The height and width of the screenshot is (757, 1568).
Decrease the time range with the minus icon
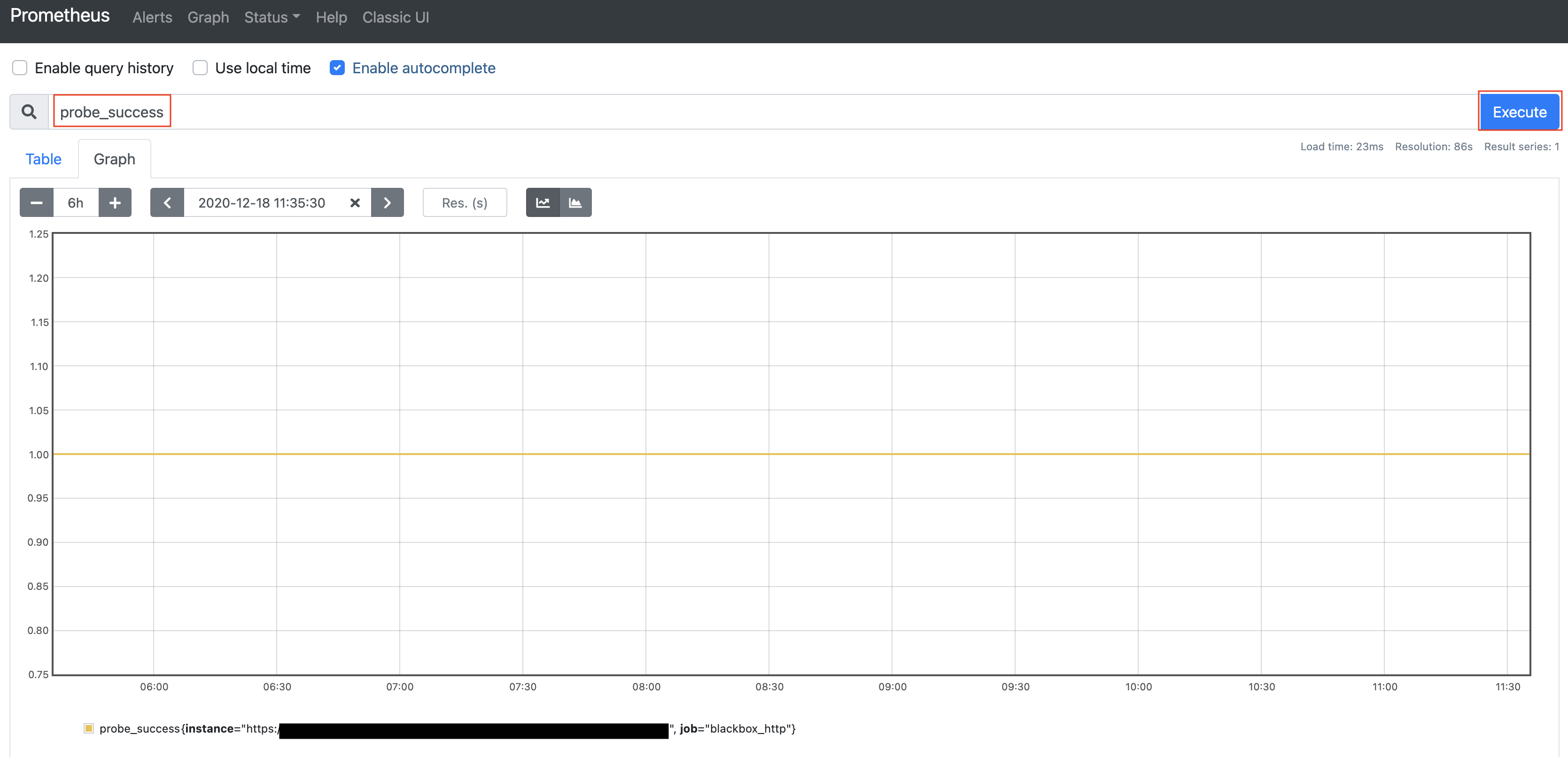click(x=37, y=203)
